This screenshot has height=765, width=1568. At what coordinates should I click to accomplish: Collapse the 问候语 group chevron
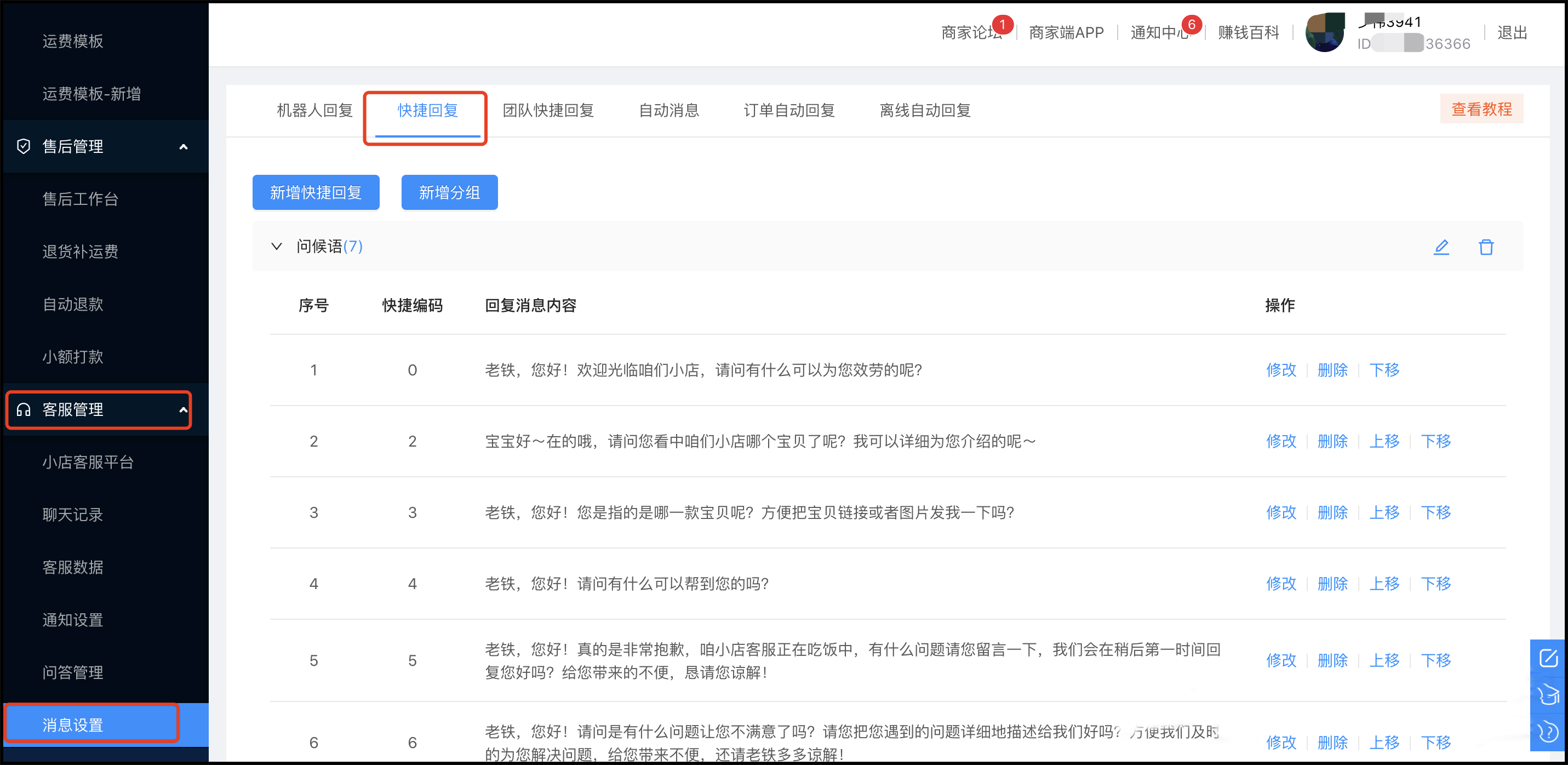(276, 246)
